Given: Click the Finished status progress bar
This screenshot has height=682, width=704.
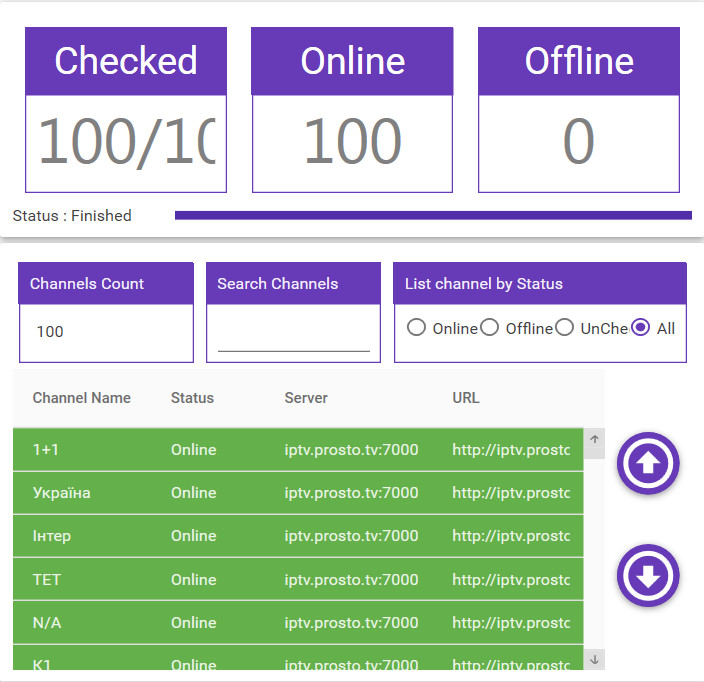Looking at the screenshot, I should pyautogui.click(x=433, y=215).
